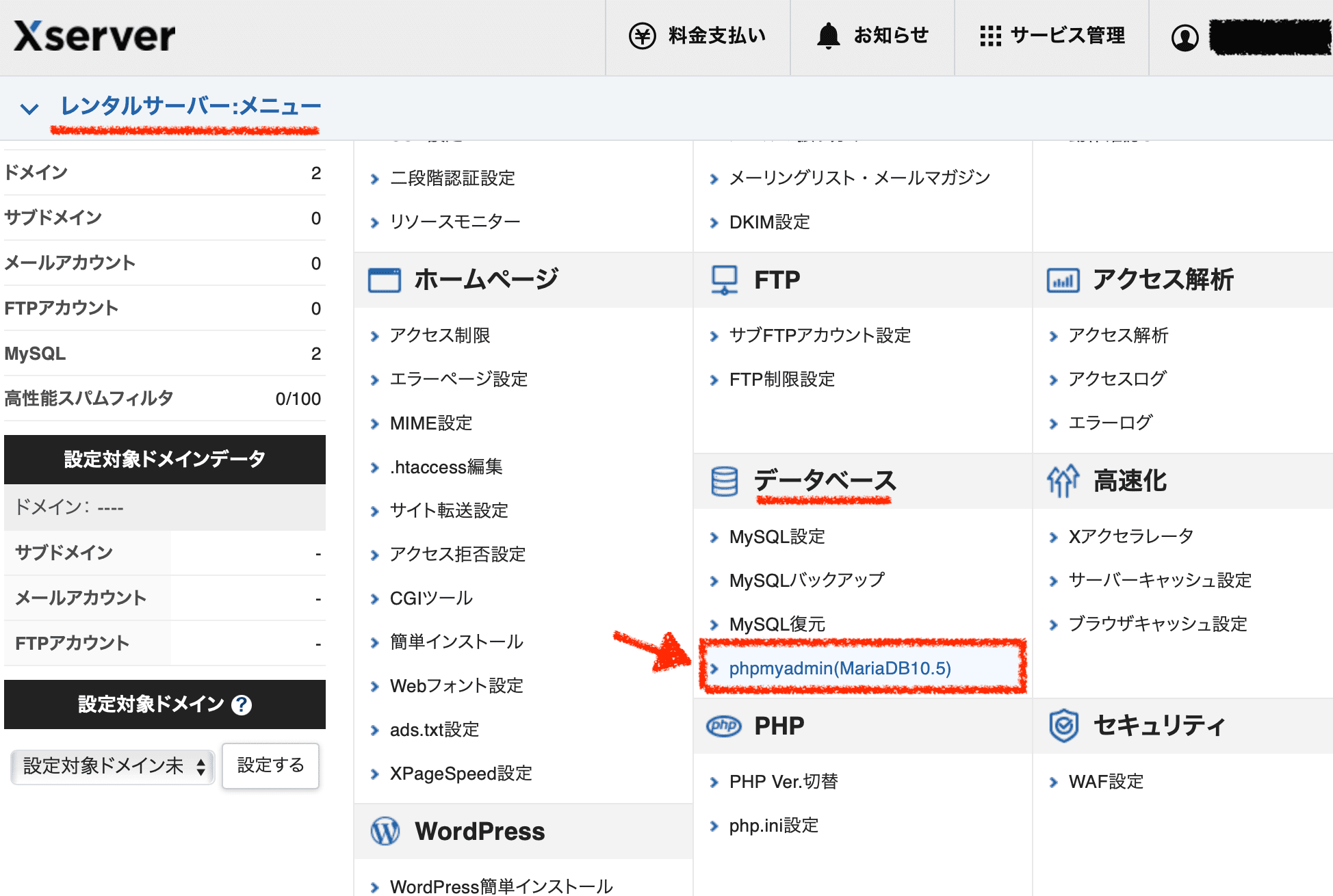Viewport: 1333px width, 896px height.
Task: Click the セキュリティ shield icon
Action: [x=1062, y=726]
